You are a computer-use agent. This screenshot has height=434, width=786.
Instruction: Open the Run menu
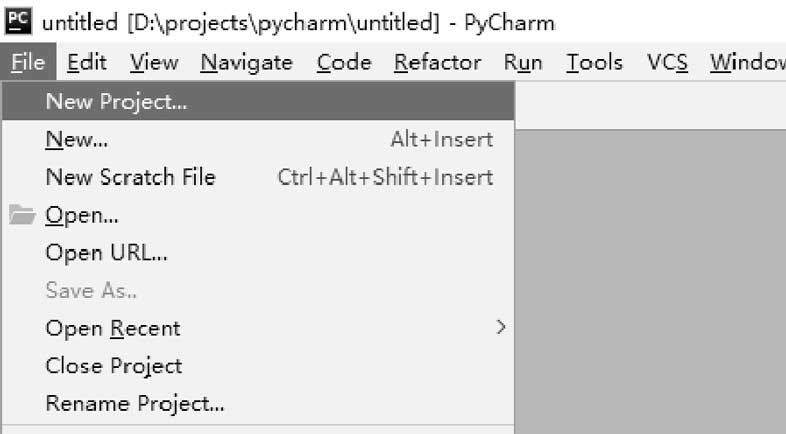coord(523,62)
